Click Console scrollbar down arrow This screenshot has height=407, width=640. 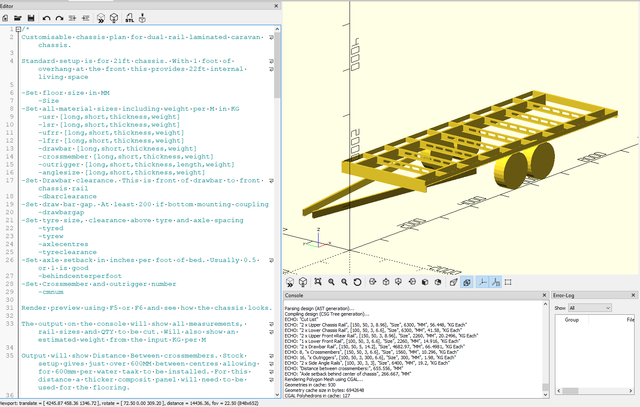tap(545, 395)
